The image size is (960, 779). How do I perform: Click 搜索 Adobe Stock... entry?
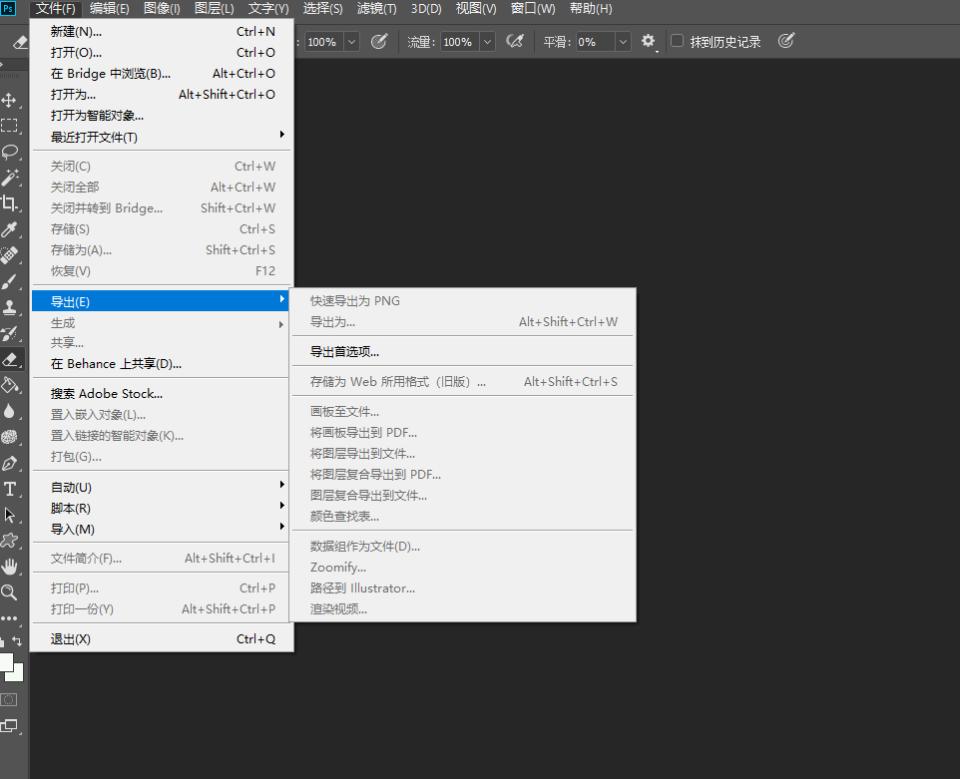click(x=107, y=394)
